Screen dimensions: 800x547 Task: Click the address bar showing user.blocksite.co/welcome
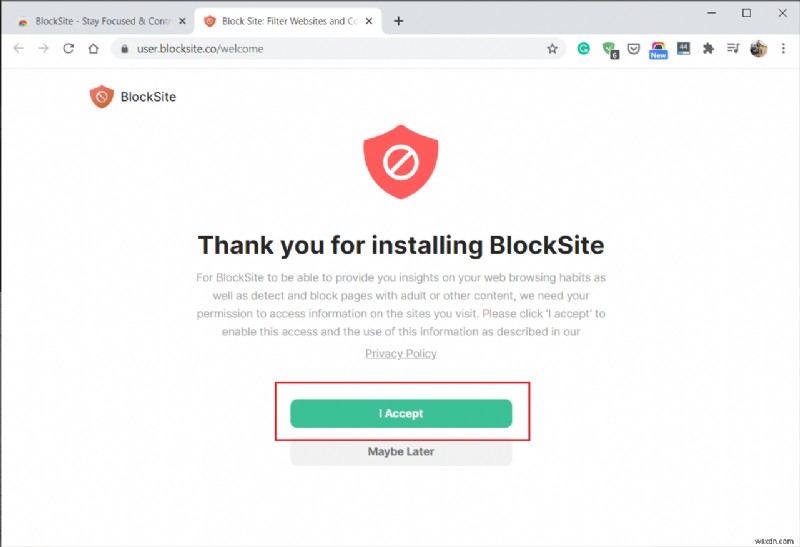pyautogui.click(x=330, y=48)
